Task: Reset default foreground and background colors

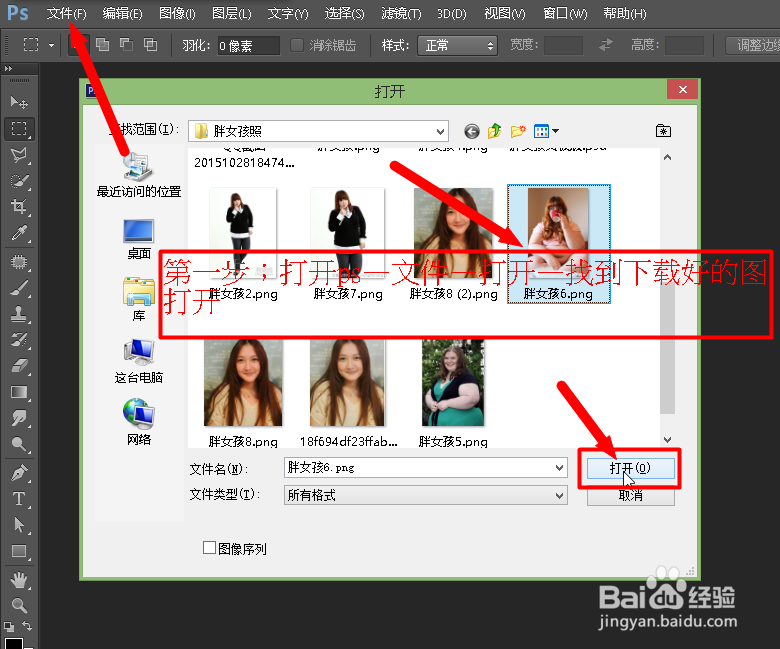Action: (x=8, y=626)
